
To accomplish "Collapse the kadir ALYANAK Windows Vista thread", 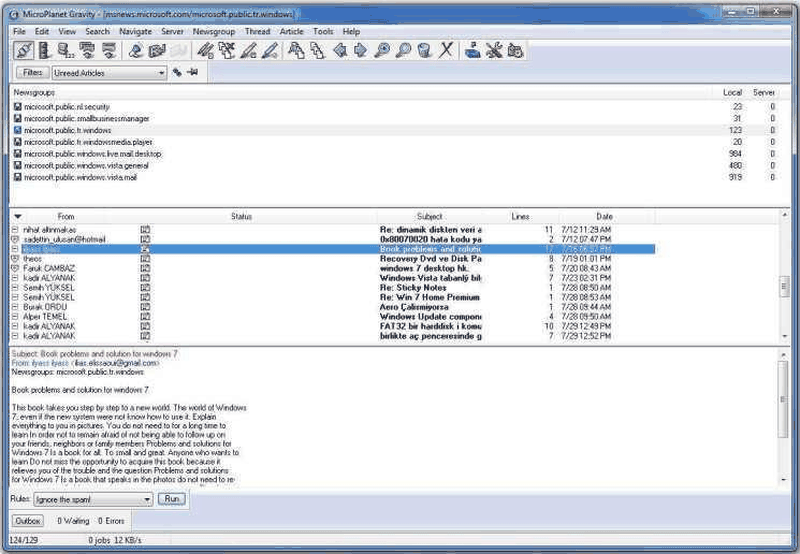I will (x=15, y=278).
